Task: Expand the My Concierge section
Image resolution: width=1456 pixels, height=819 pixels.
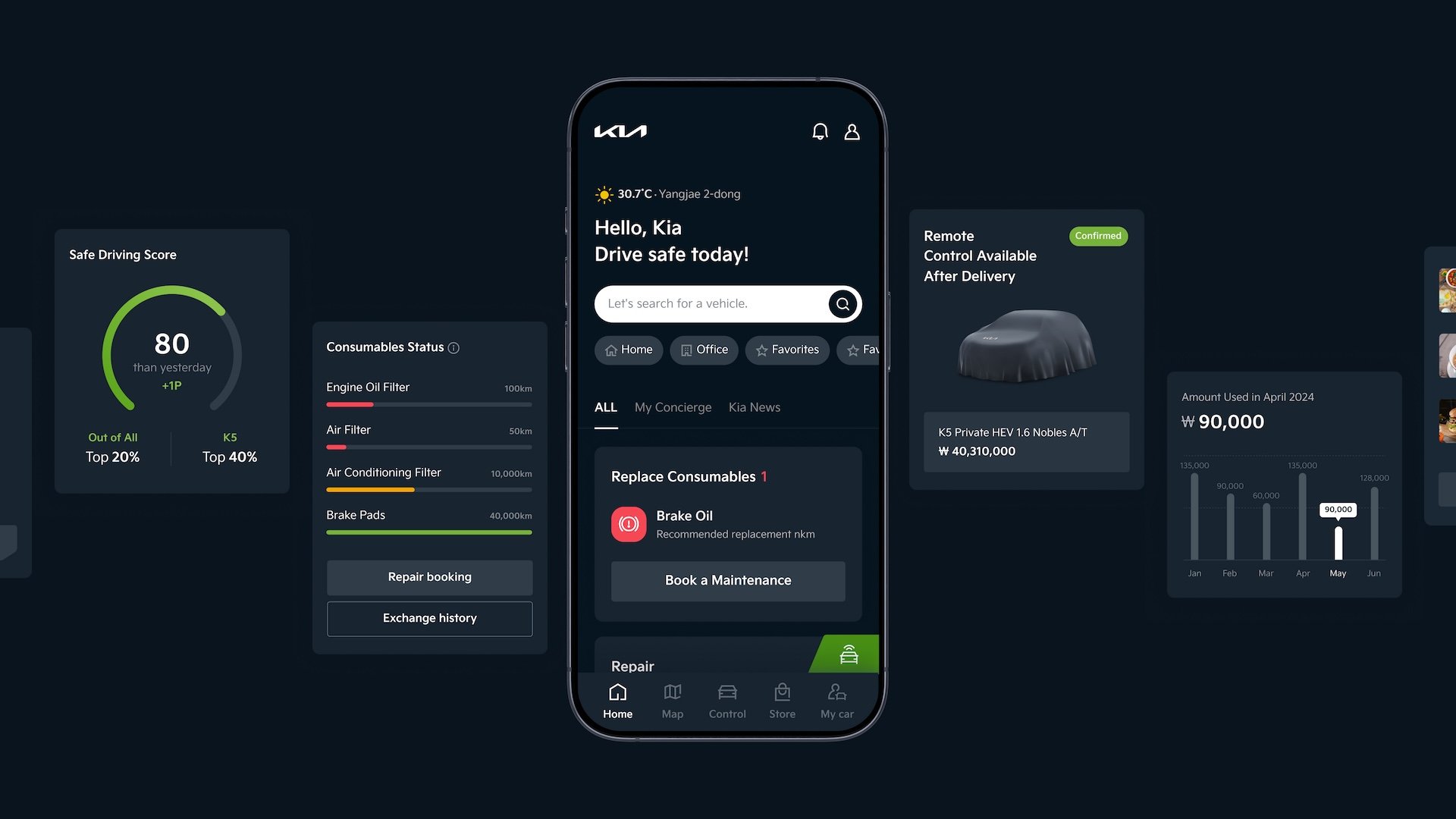Action: [x=673, y=407]
